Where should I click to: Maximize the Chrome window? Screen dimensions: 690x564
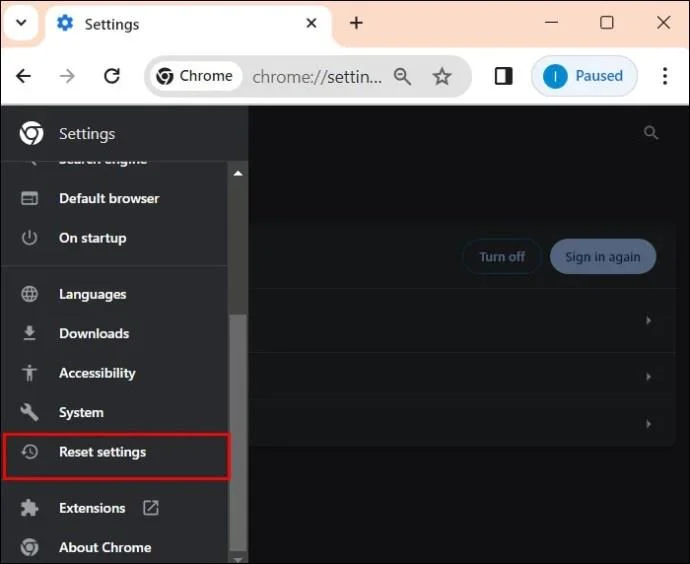coord(607,22)
